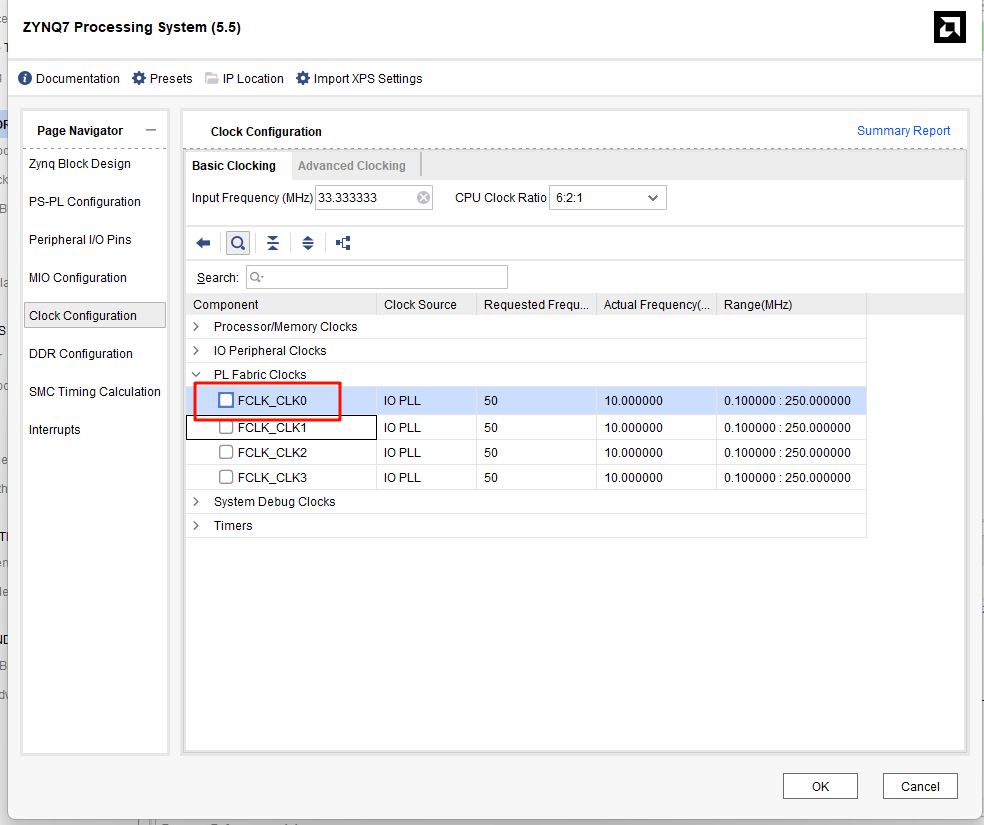Expand the Timers group
Screen dimensions: 984x825
(x=196, y=526)
